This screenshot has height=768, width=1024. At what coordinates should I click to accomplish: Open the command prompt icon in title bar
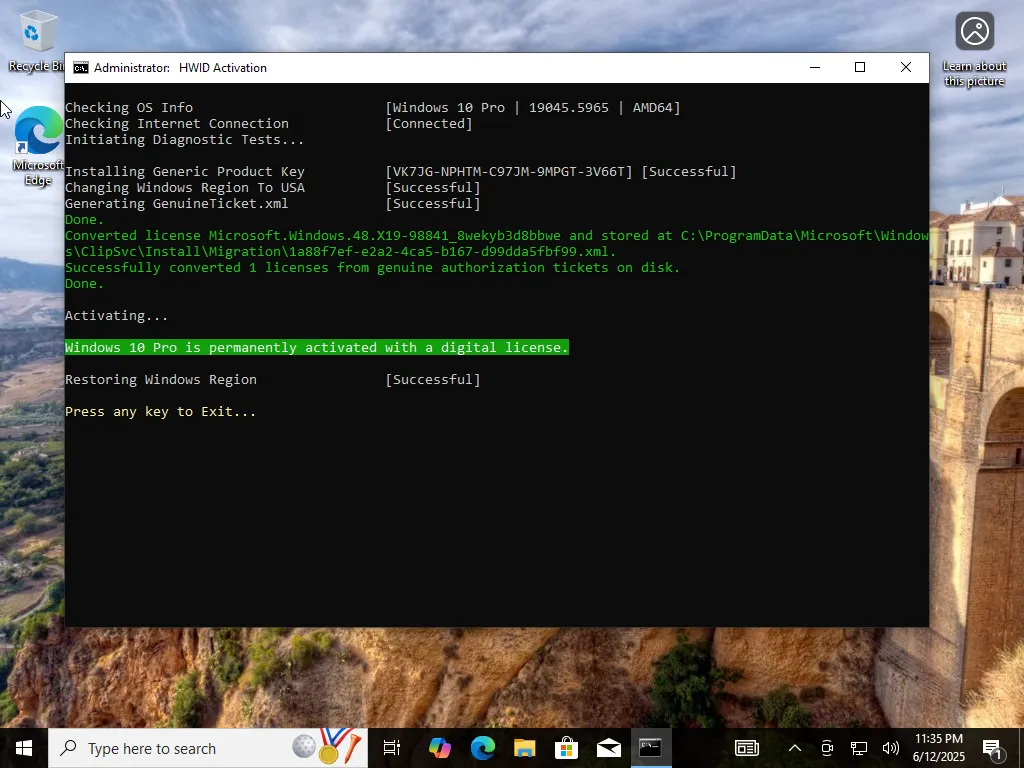coord(80,68)
